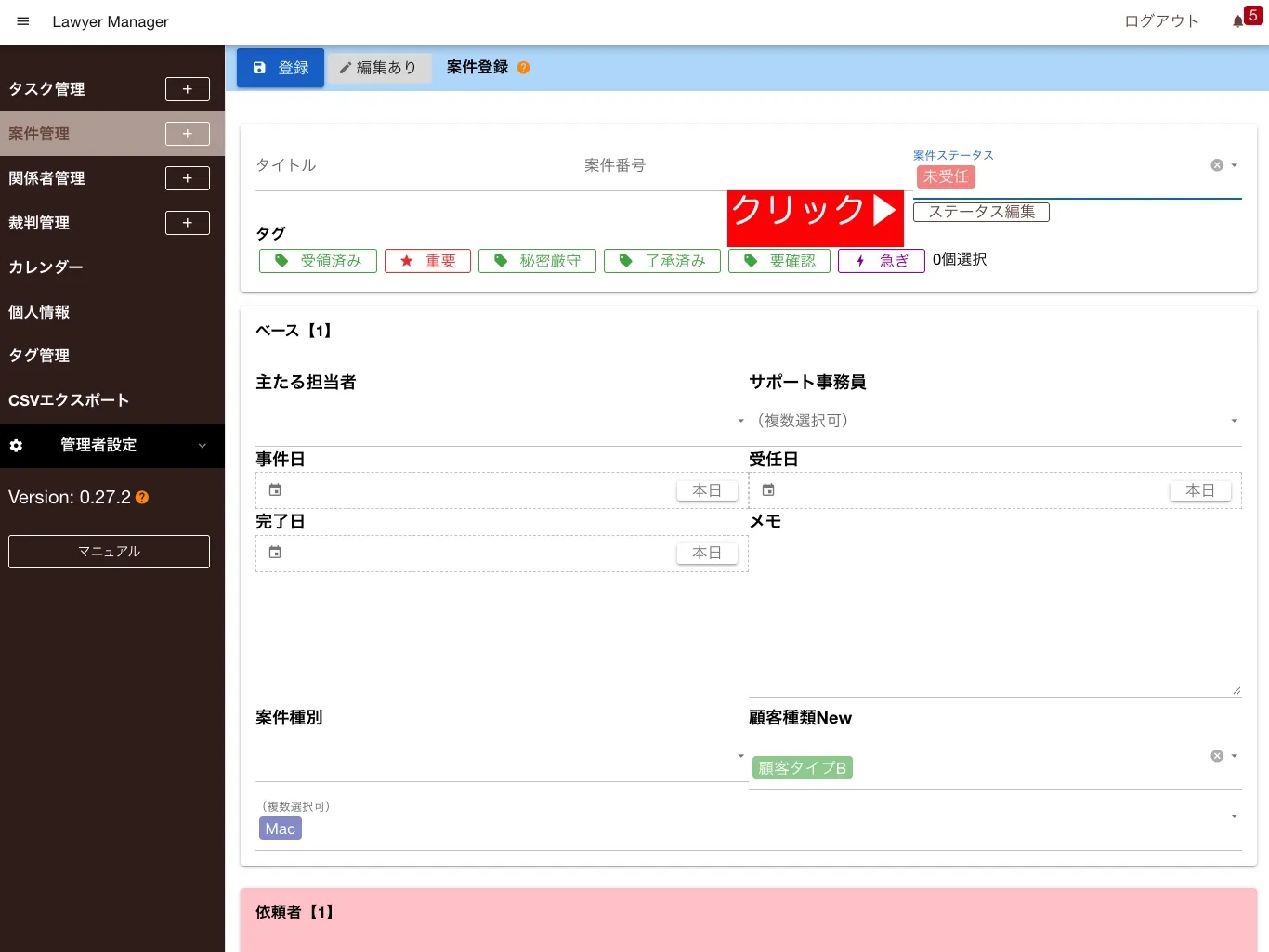Open the dropdown arrow on the Mac chip field
This screenshot has height=952, width=1269.
[1235, 816]
